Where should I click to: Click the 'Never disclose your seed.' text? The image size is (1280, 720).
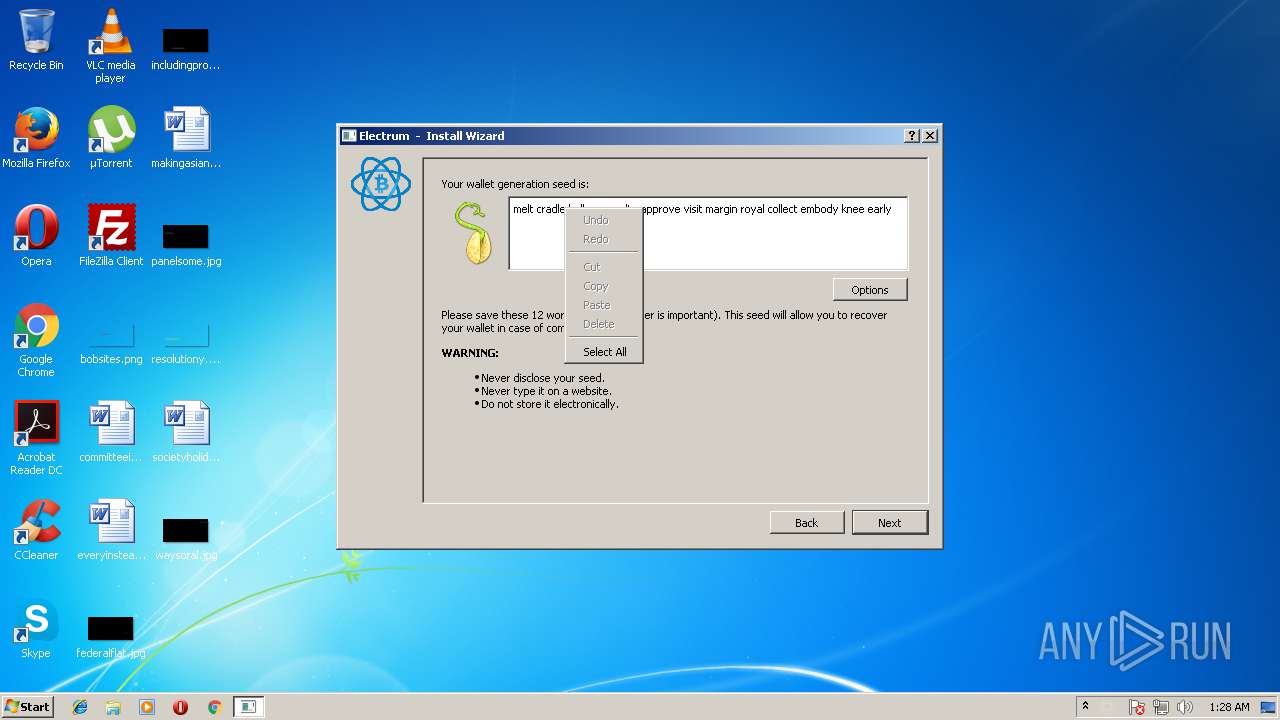(x=543, y=378)
